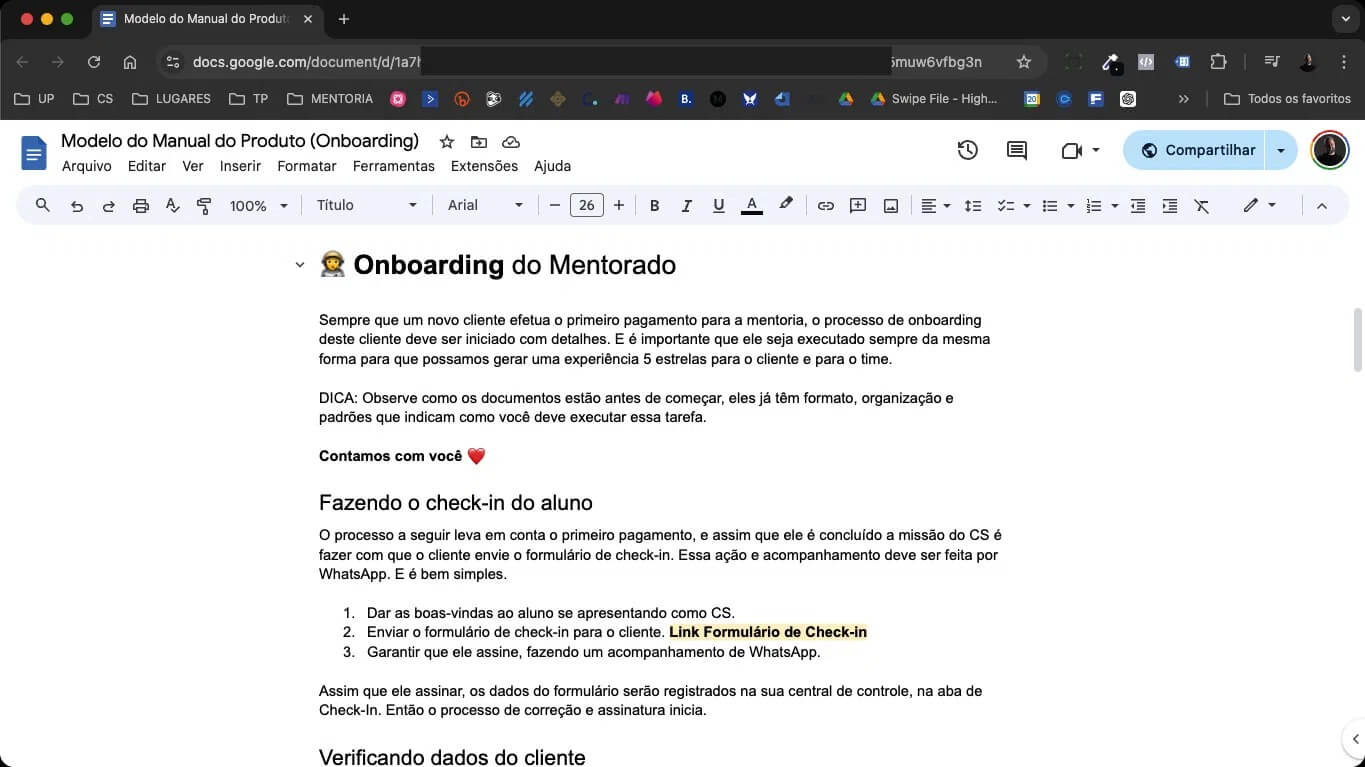
Task: Insert an image from toolbar
Action: [x=891, y=205]
